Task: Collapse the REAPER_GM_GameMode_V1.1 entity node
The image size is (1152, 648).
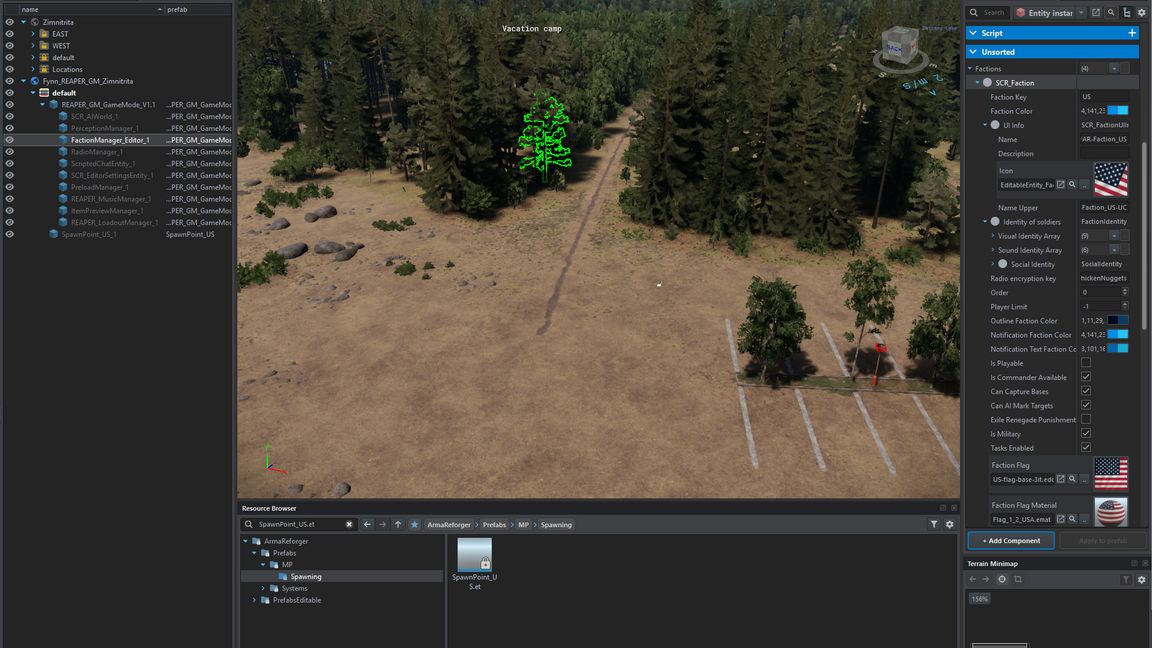Action: coord(43,104)
